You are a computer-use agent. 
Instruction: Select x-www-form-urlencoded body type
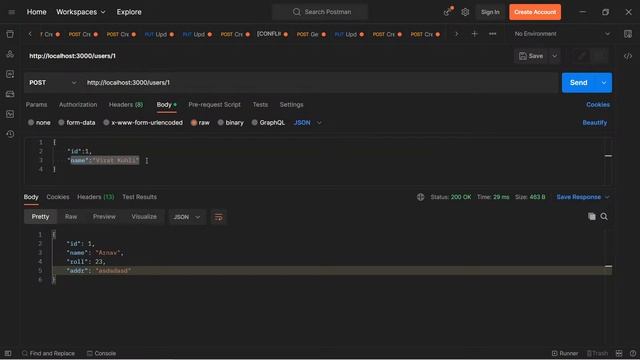tap(143, 122)
